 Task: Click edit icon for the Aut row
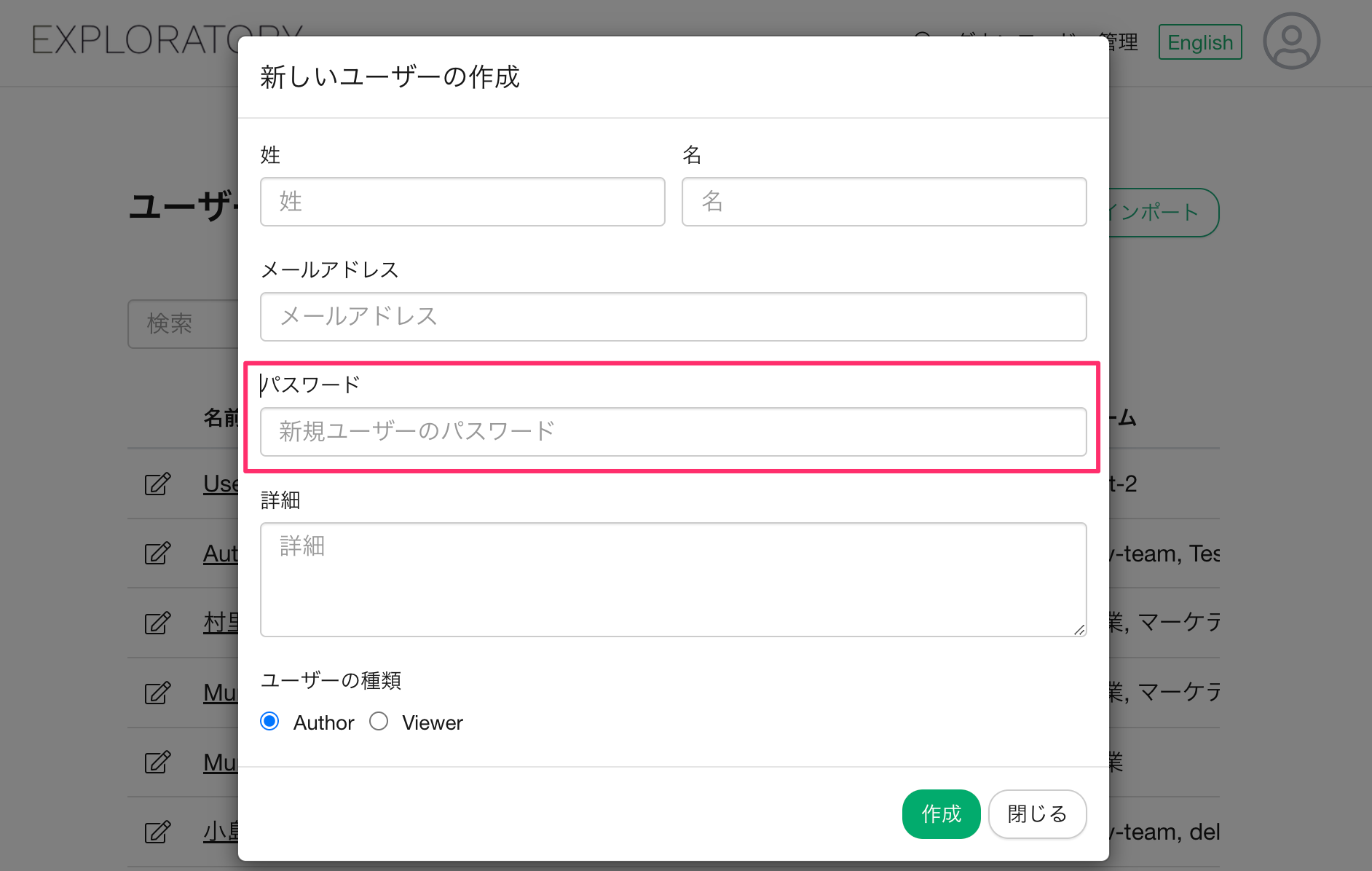coord(157,553)
